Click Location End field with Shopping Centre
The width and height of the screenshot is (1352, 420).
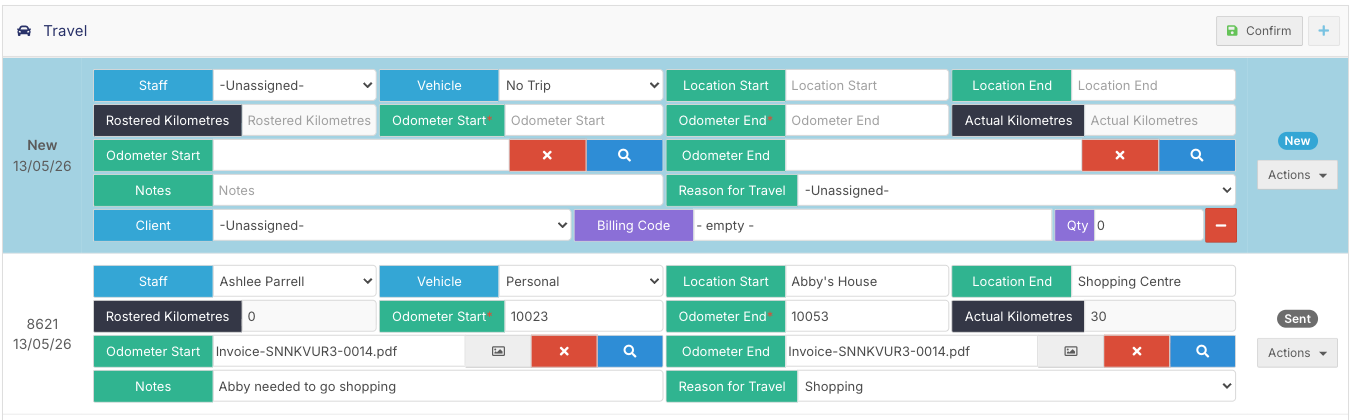1153,282
